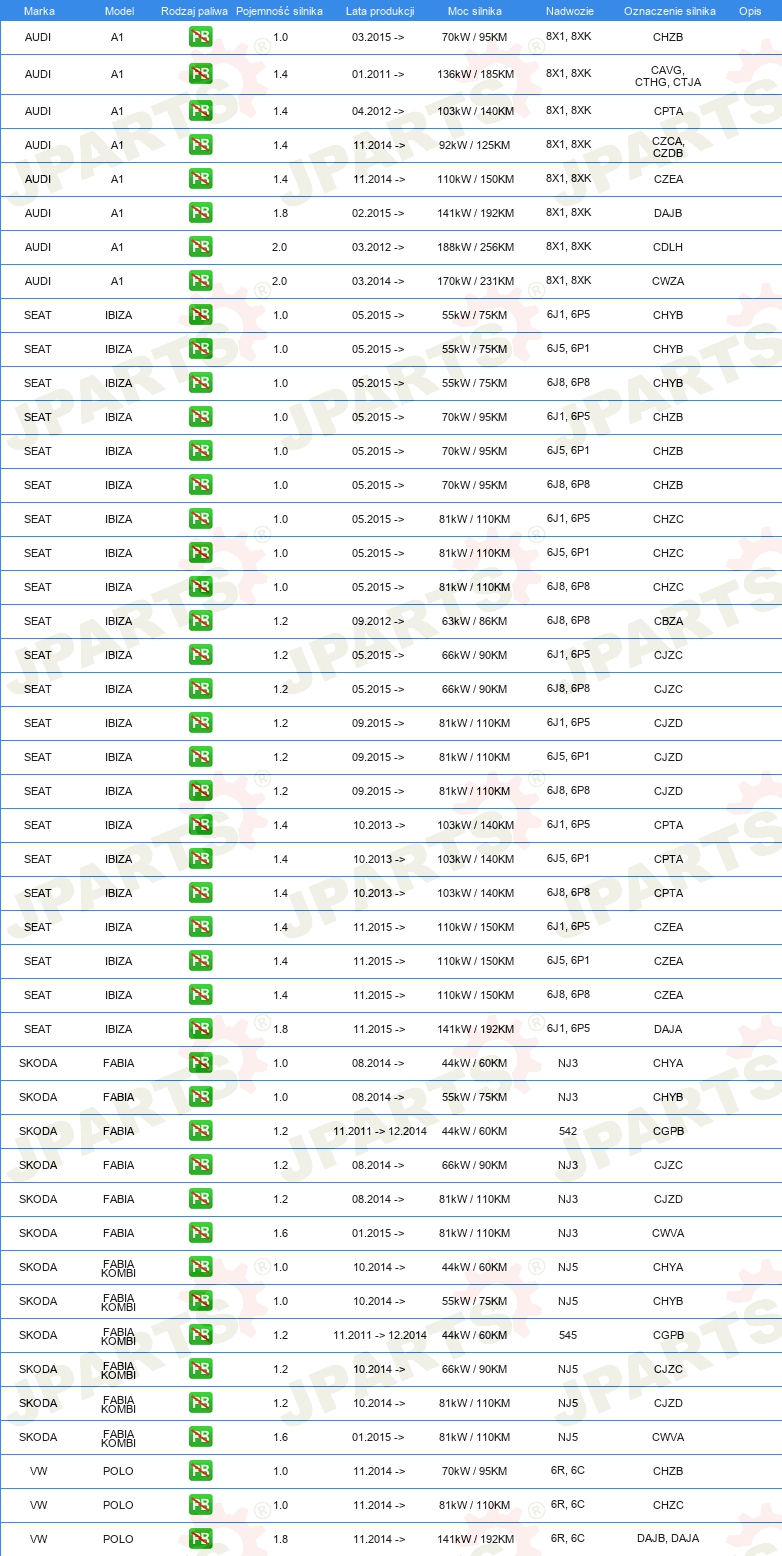The image size is (782, 1556).
Task: Click fuel icon in VW Polo CHZC row
Action: point(200,1505)
